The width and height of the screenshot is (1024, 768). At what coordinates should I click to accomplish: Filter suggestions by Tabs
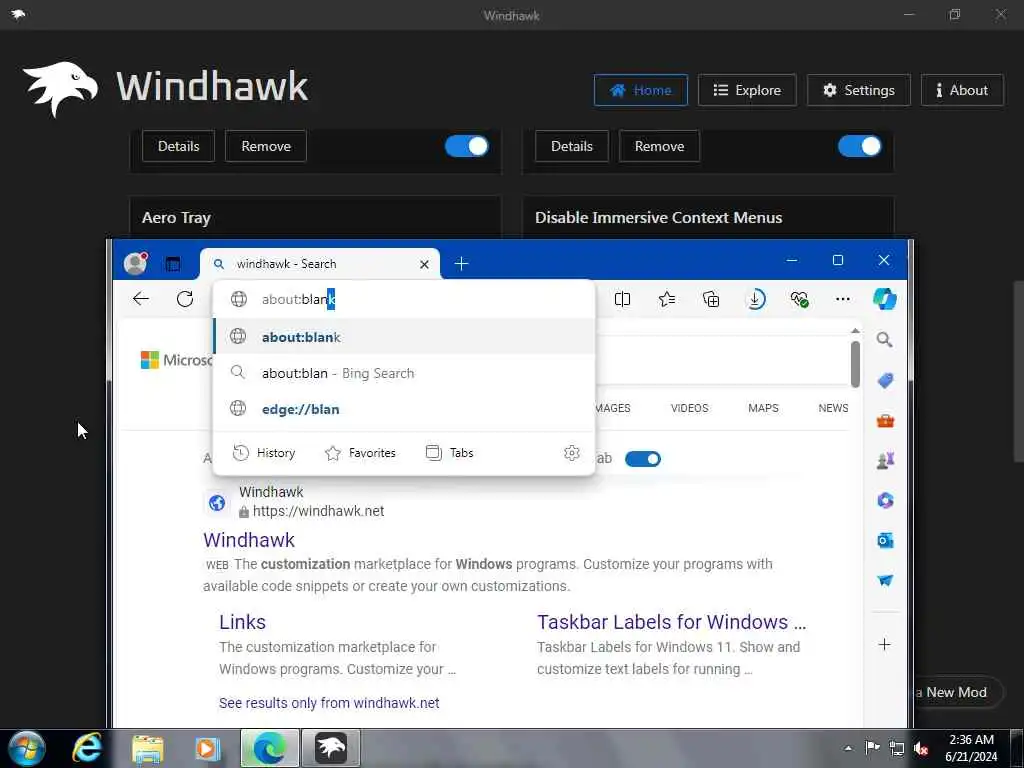point(449,453)
